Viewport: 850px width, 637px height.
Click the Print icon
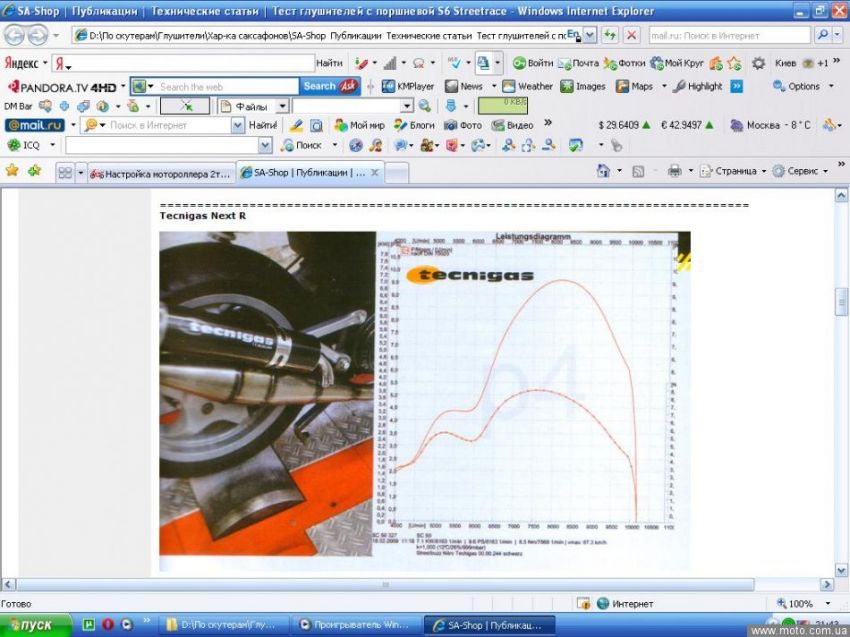point(674,171)
